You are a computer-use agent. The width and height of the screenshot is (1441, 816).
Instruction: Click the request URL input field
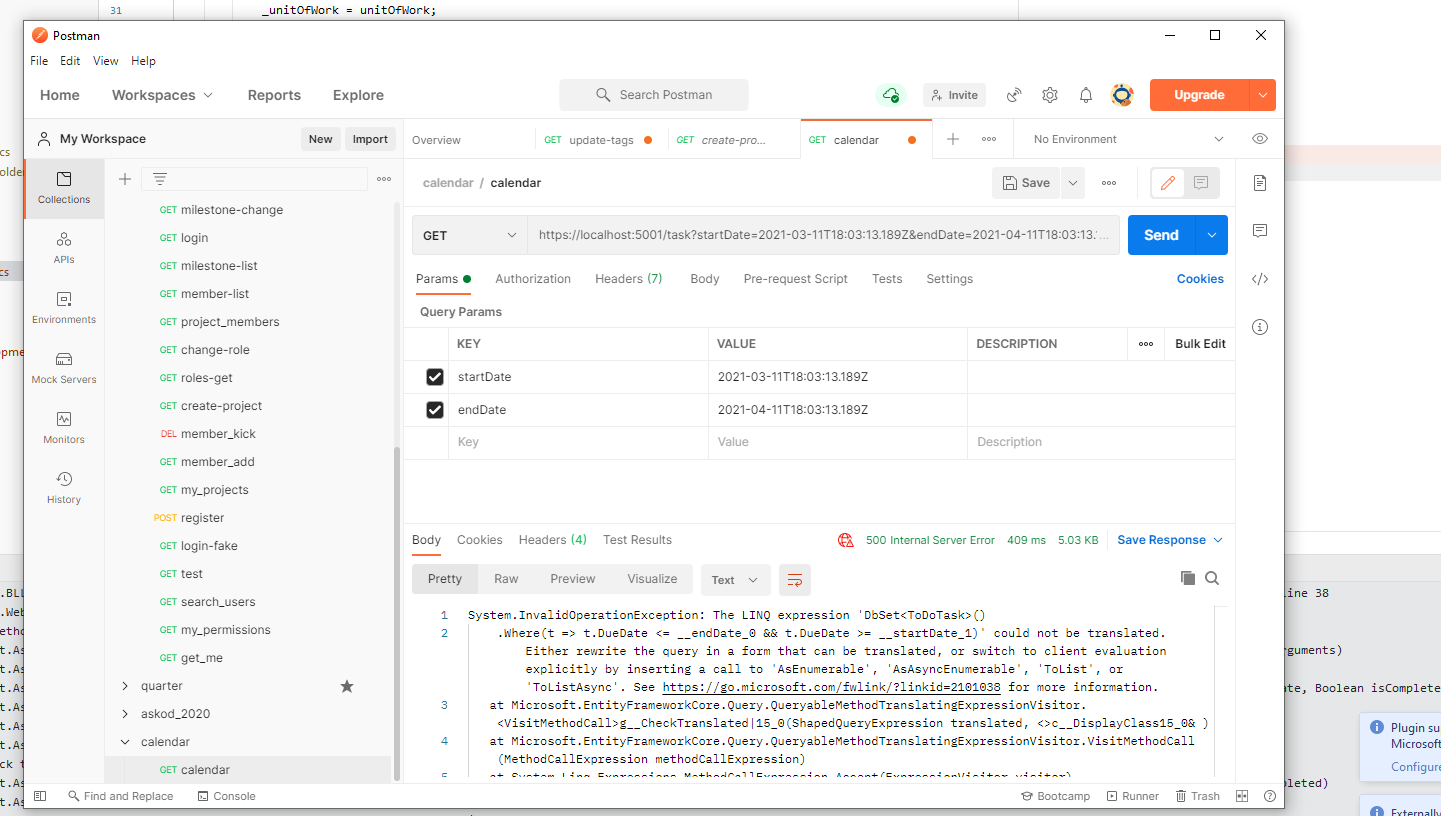pos(824,235)
